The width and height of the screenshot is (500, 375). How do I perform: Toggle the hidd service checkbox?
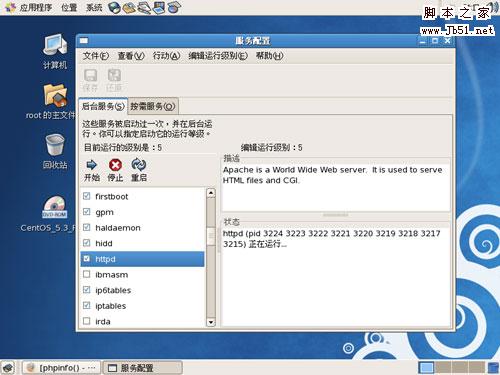[86, 243]
